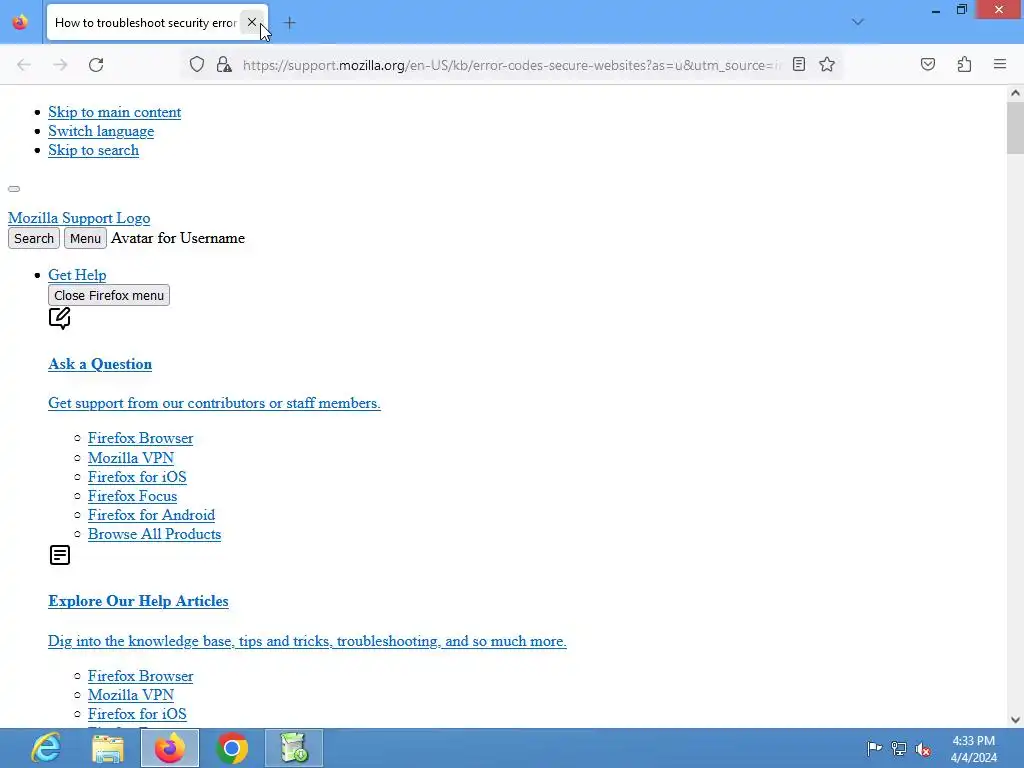
Task: Open File Explorer from taskbar
Action: [108, 748]
